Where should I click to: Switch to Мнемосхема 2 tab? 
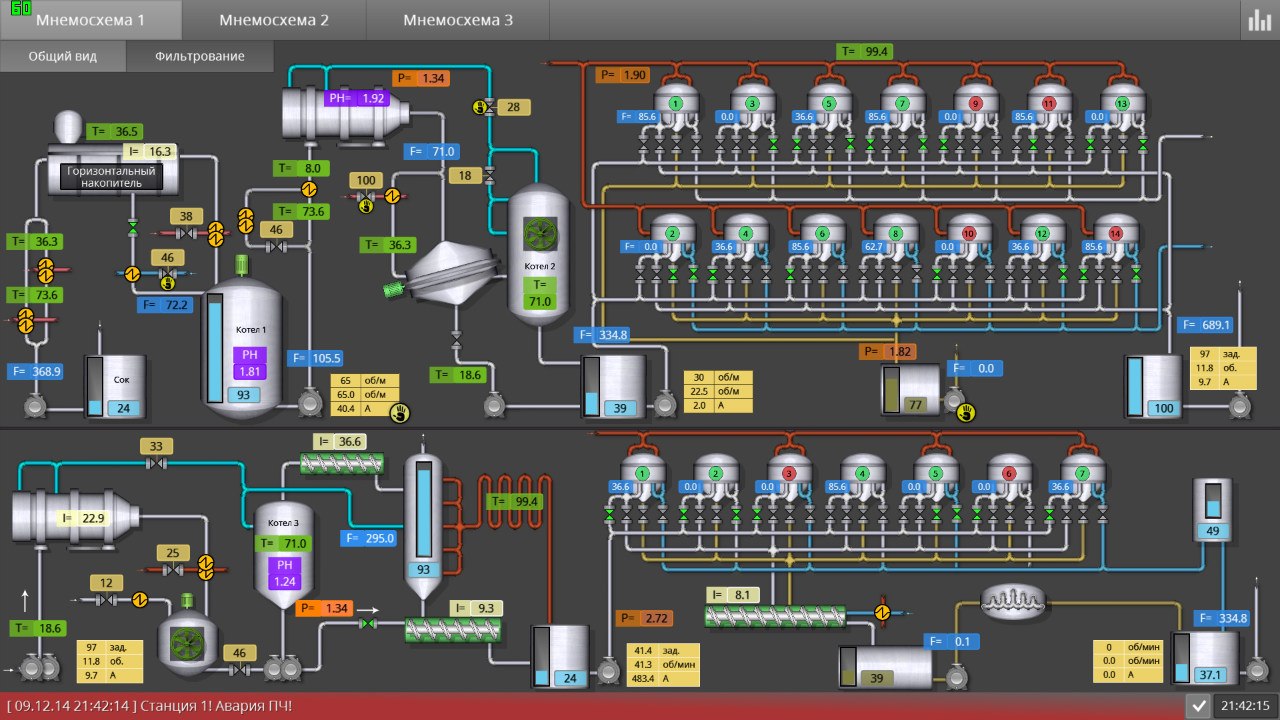[274, 20]
